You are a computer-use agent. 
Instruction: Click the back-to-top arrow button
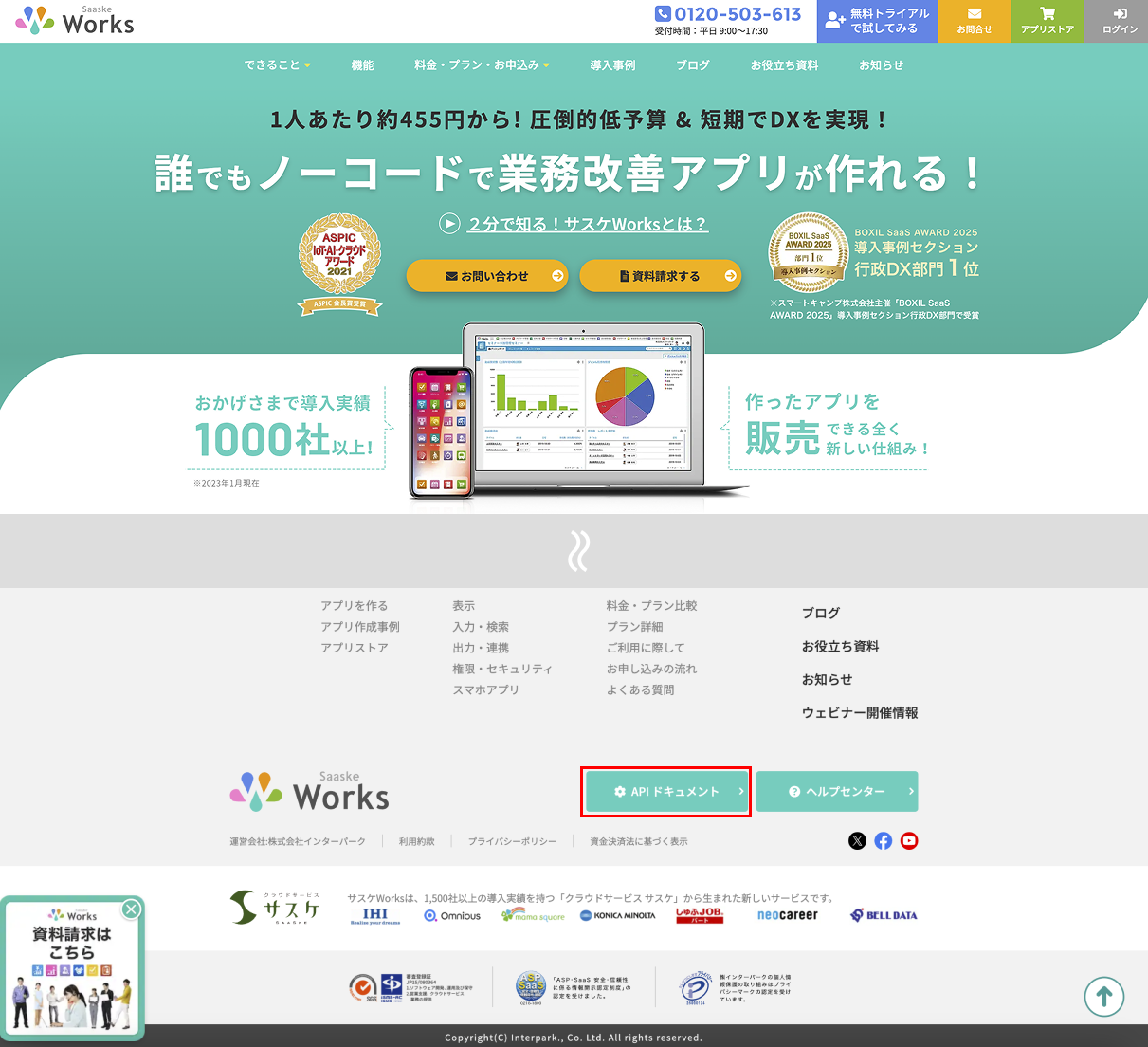1104,997
